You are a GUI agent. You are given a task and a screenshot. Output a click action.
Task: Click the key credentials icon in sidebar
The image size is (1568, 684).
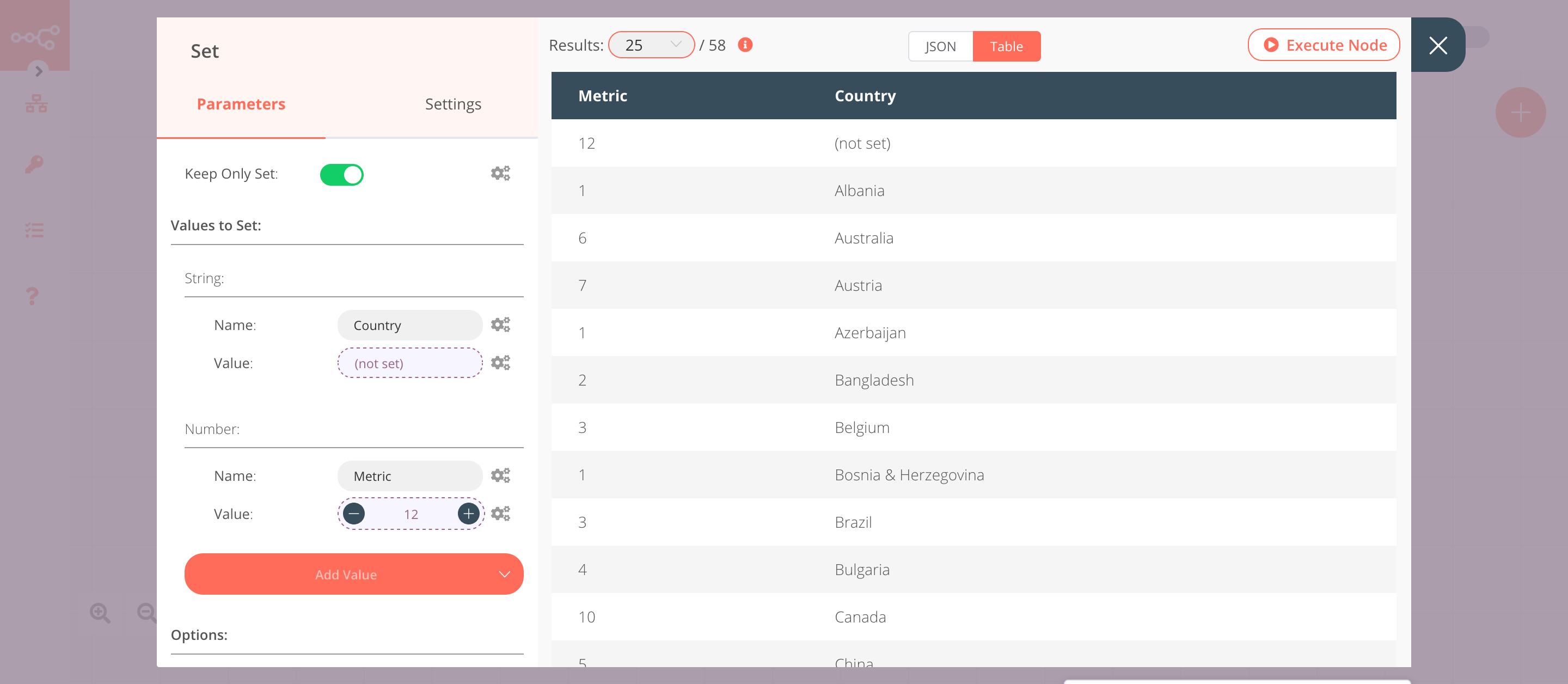[x=35, y=164]
